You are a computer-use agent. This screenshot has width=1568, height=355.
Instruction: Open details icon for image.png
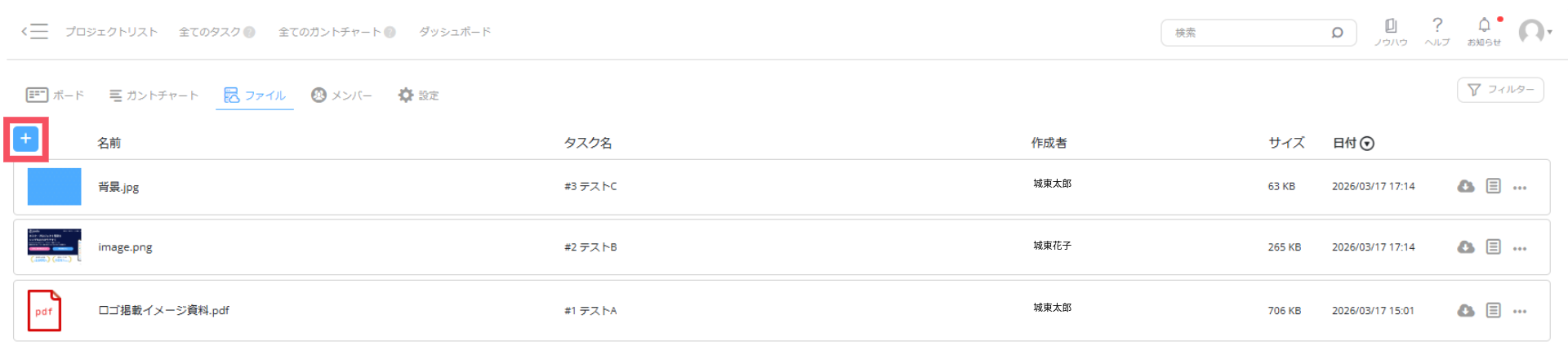[x=1493, y=246]
